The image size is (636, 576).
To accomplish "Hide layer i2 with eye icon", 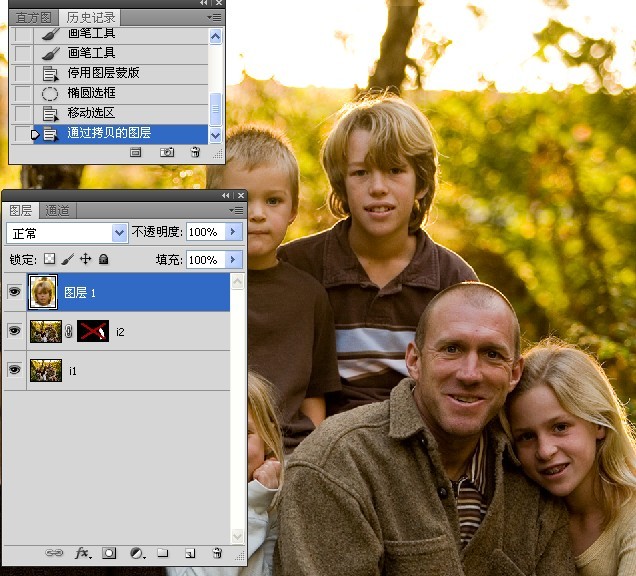I will coord(15,331).
